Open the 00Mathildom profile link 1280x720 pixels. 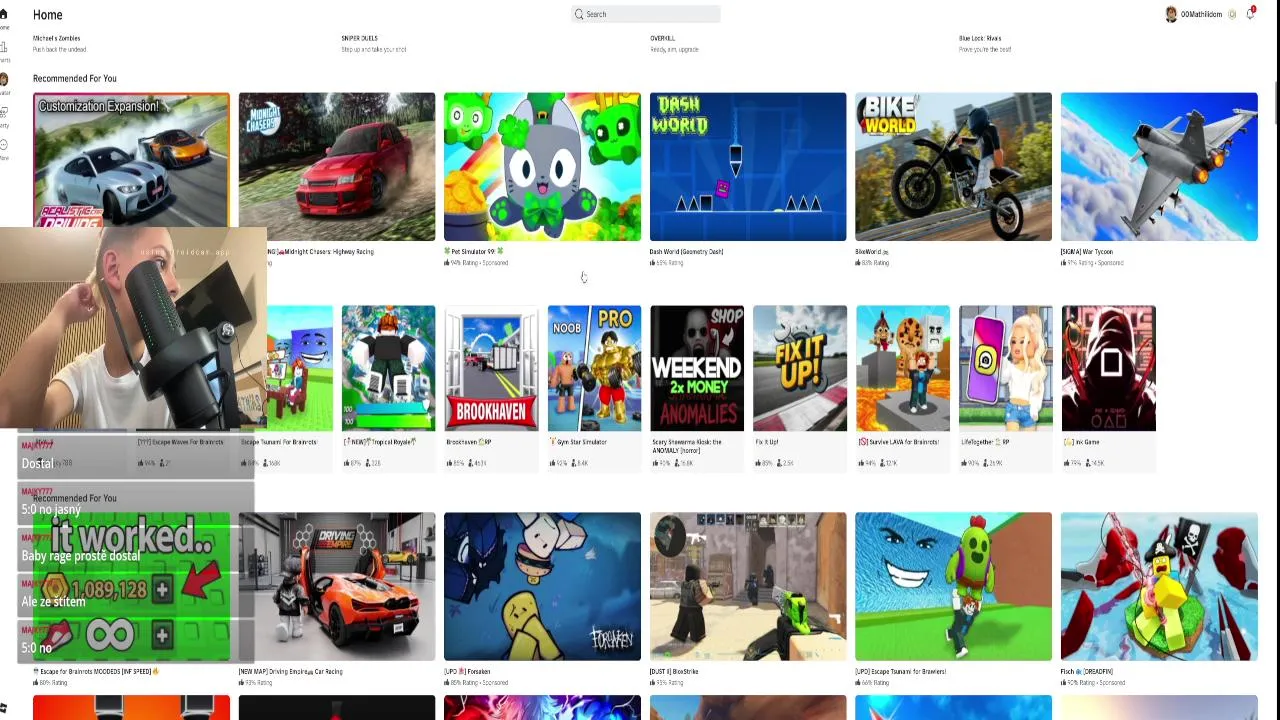[x=1201, y=14]
